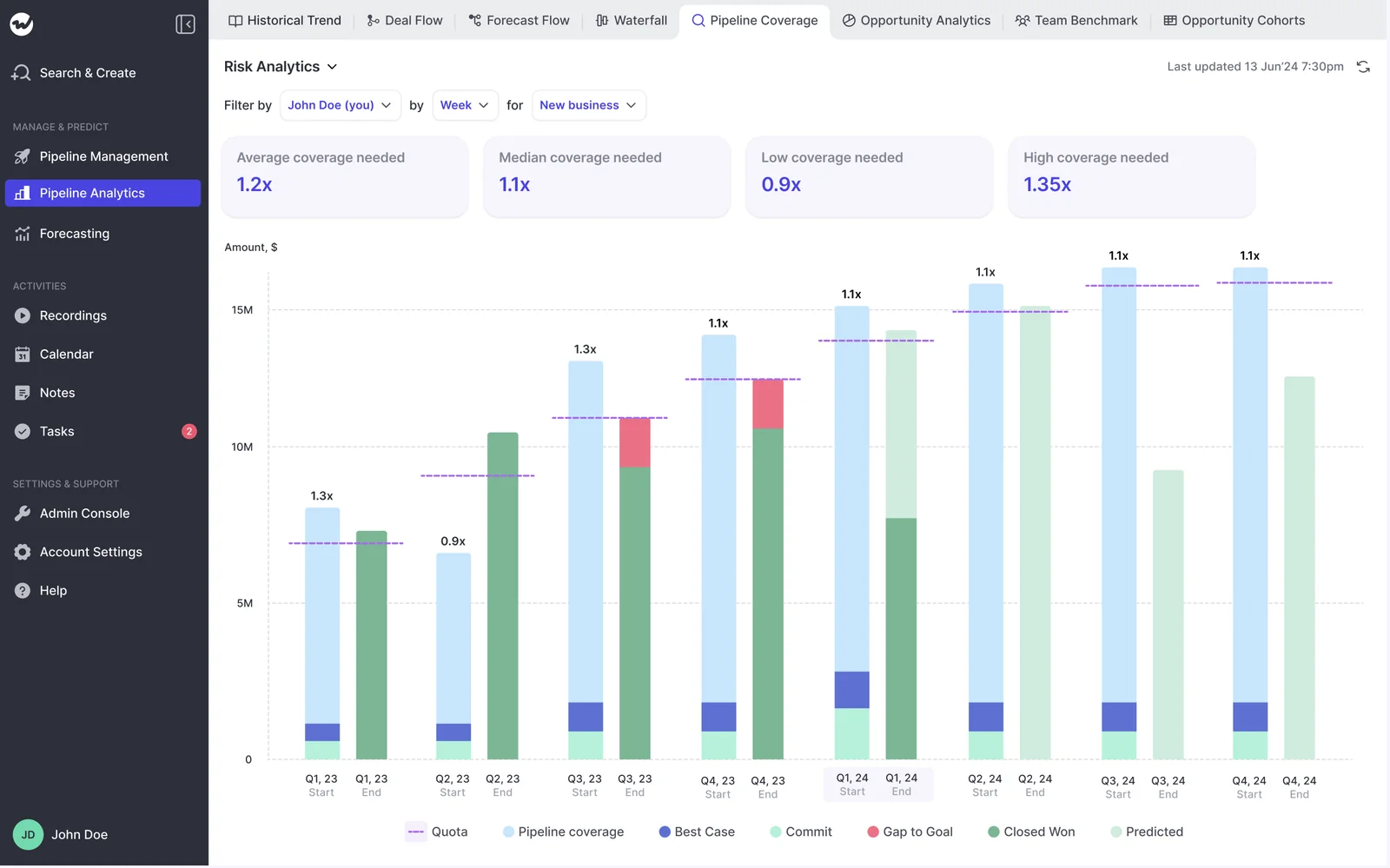
Task: Click the Median coverage needed card
Action: pos(606,176)
